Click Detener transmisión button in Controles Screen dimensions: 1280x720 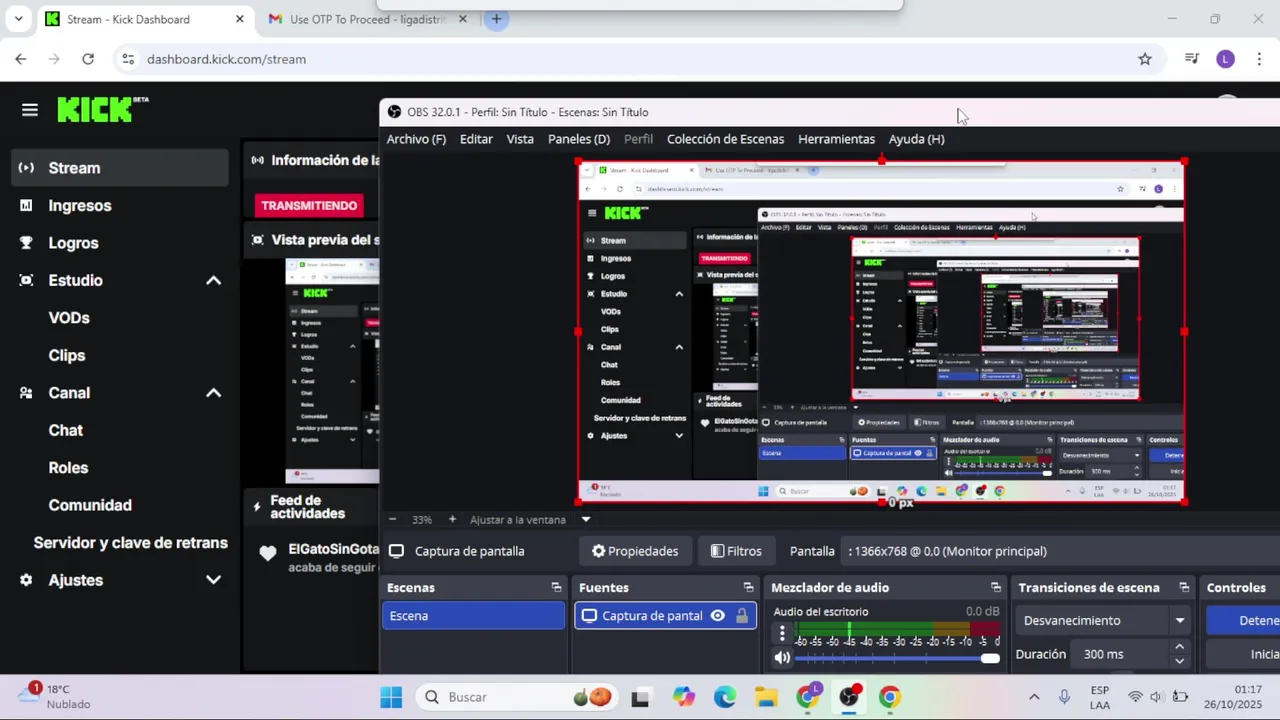click(x=1243, y=621)
